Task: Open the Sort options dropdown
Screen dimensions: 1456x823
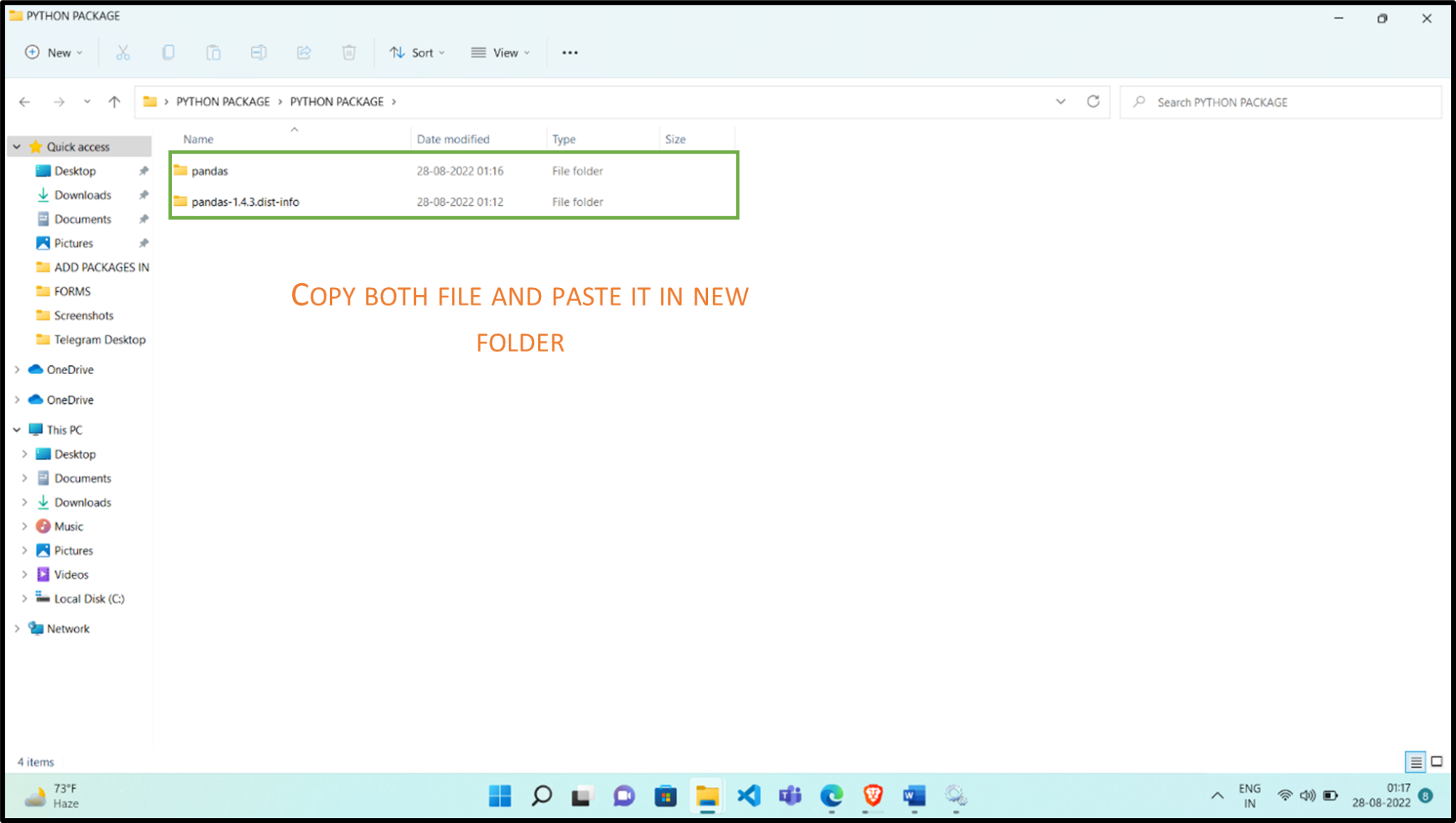Action: [x=418, y=52]
